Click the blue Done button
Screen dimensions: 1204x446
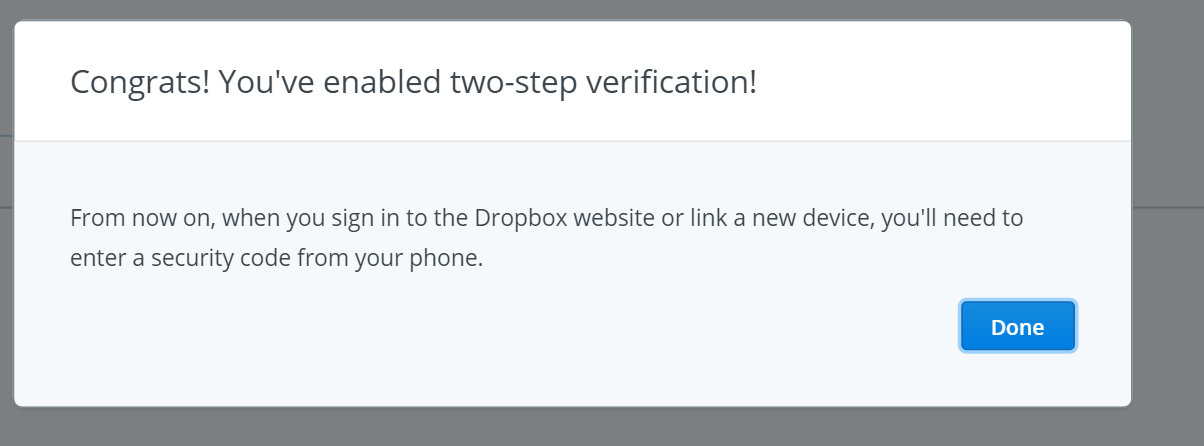coord(1018,327)
